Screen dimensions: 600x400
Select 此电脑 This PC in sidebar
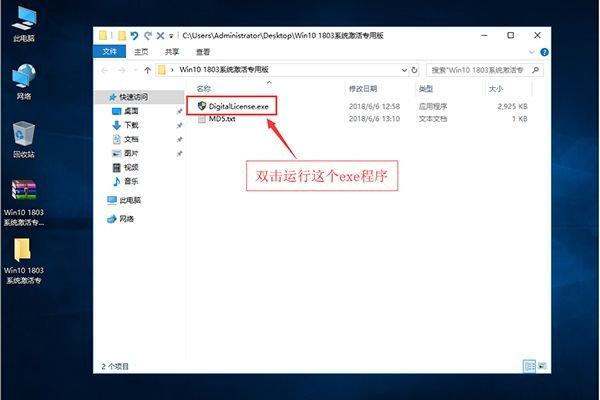(x=130, y=200)
